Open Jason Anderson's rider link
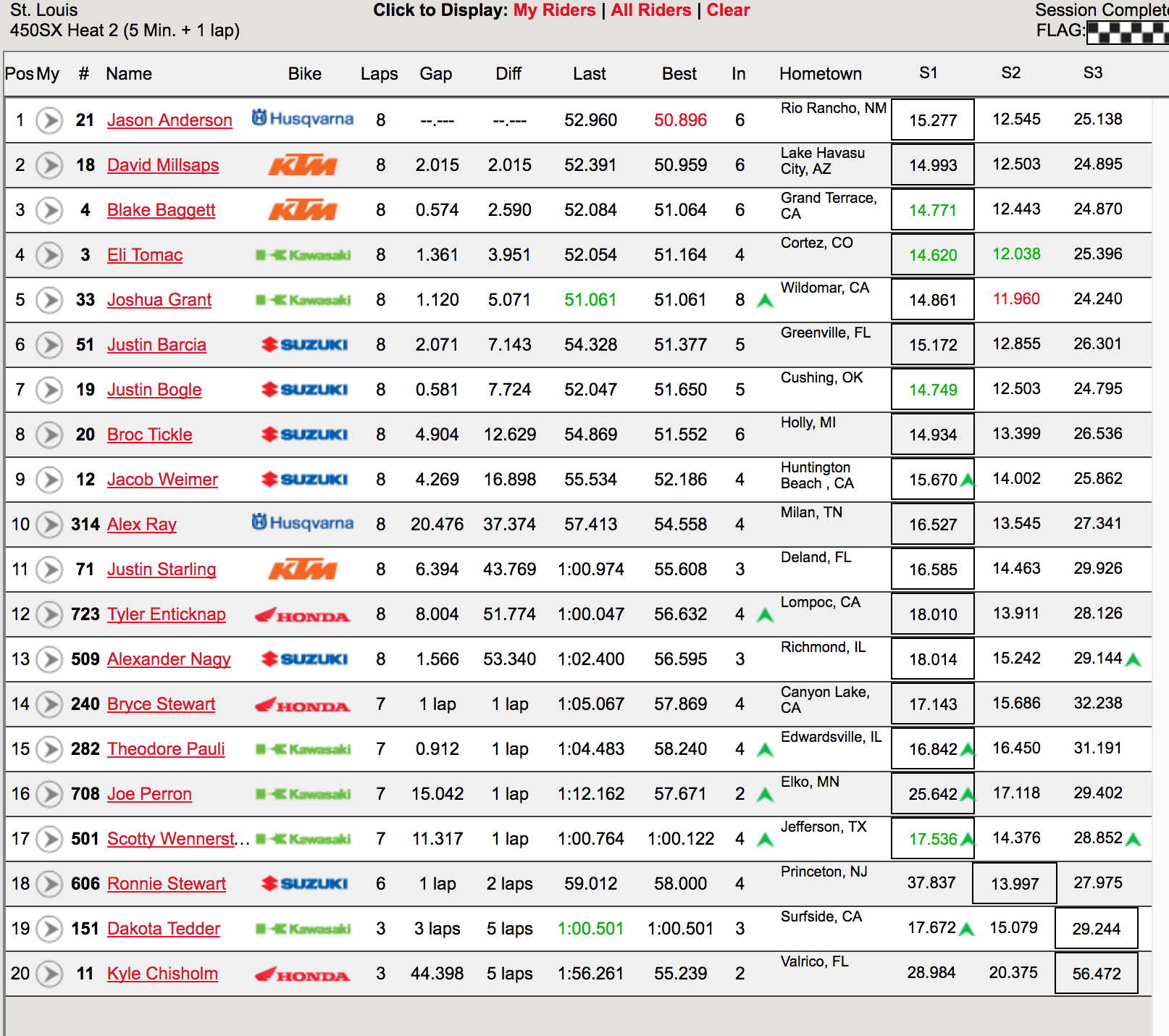This screenshot has width=1169, height=1036. (169, 120)
